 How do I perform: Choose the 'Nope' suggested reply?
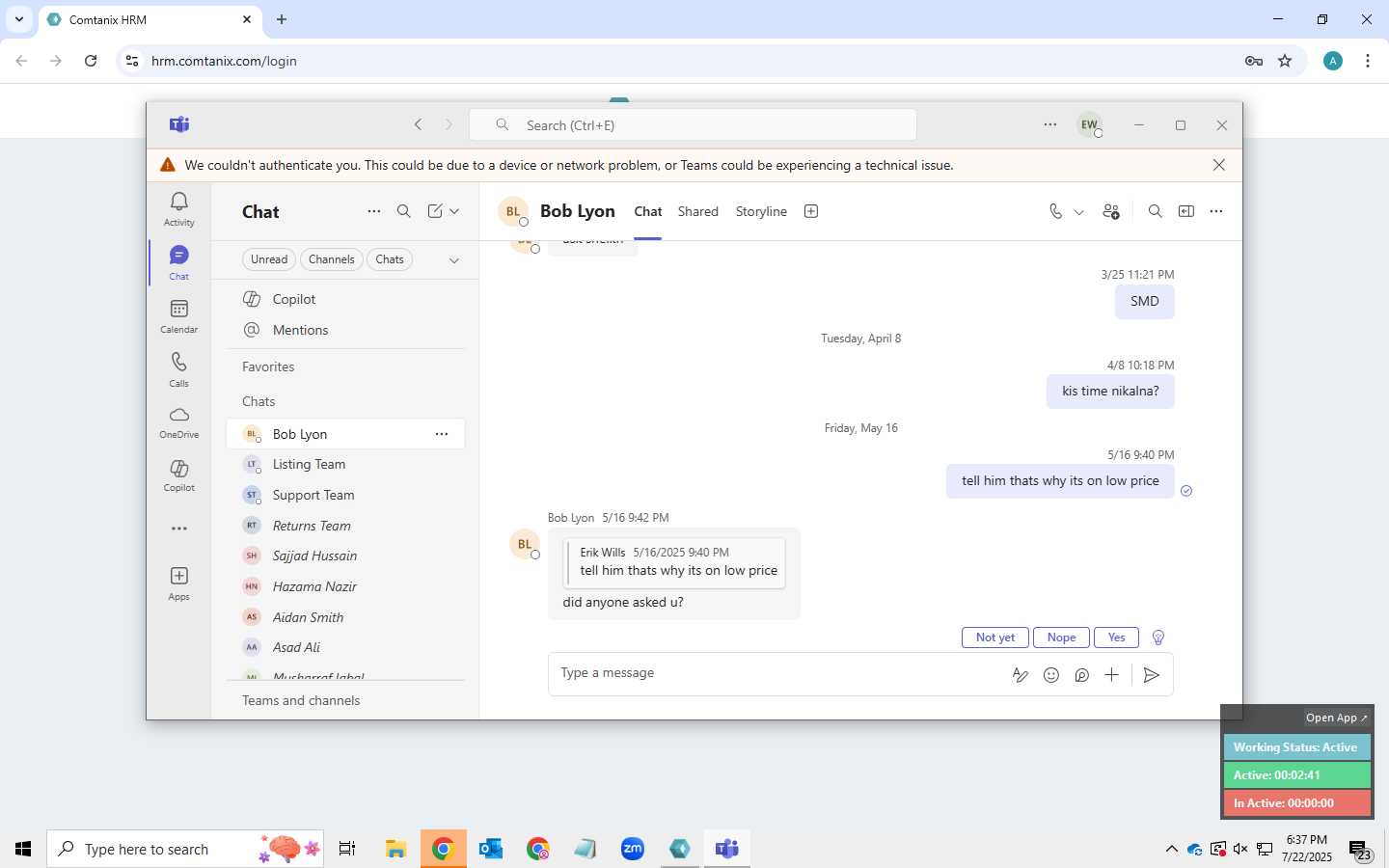[1061, 637]
